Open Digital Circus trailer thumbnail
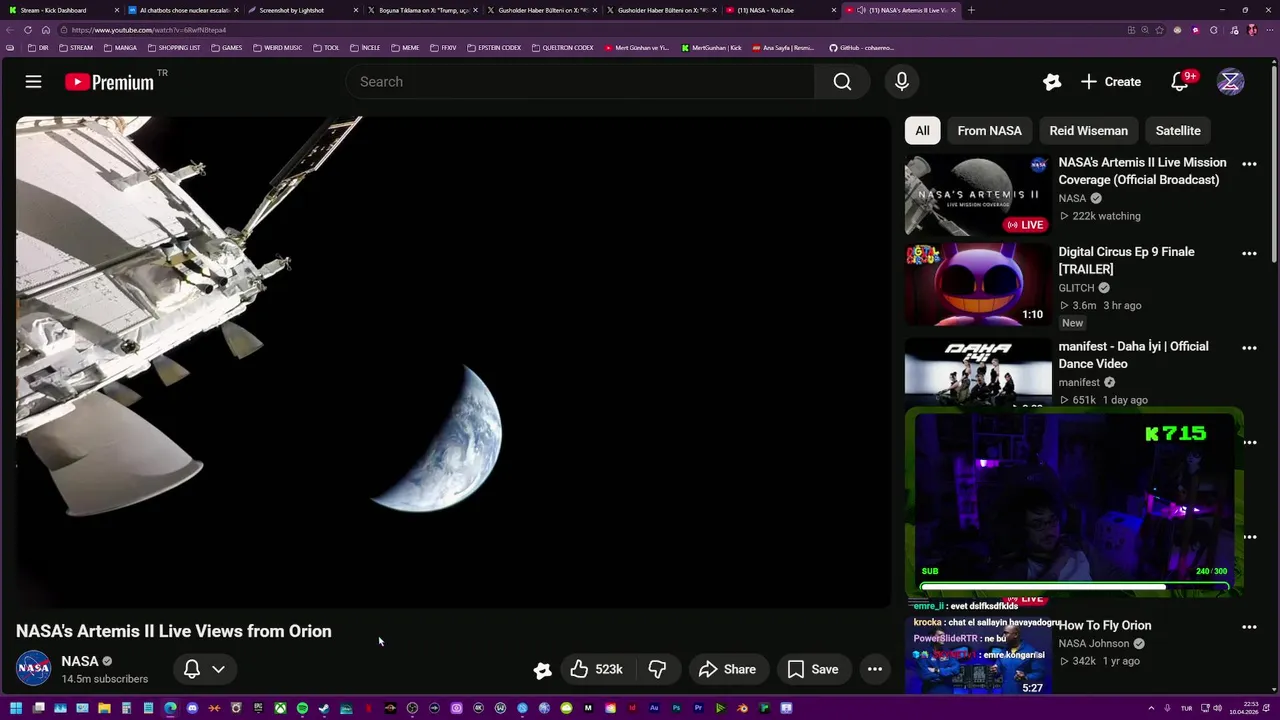 click(x=978, y=285)
